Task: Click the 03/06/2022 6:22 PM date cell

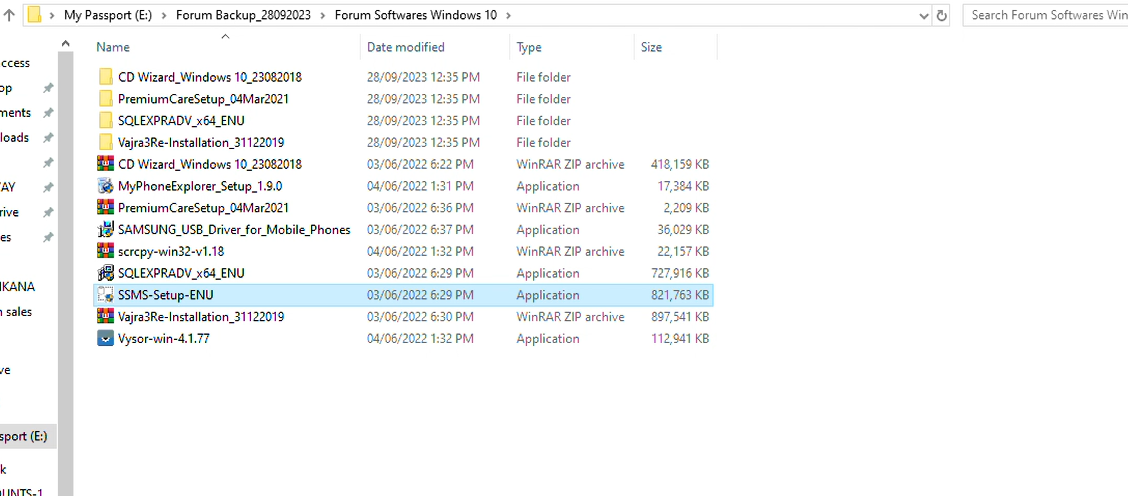Action: [420, 164]
